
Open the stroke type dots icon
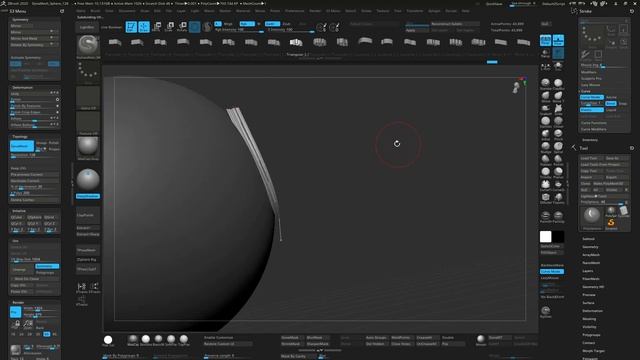(x=88, y=72)
